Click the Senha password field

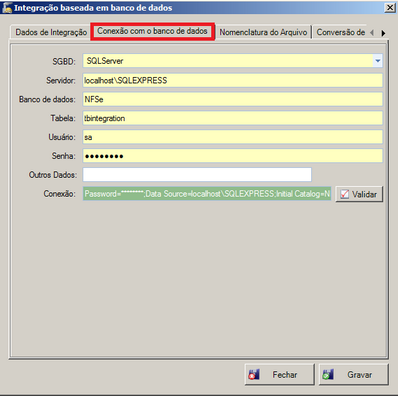pyautogui.click(x=233, y=156)
